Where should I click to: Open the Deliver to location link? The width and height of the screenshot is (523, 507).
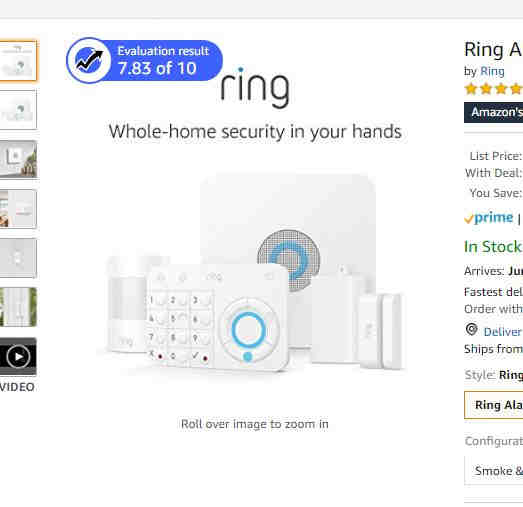coord(503,332)
